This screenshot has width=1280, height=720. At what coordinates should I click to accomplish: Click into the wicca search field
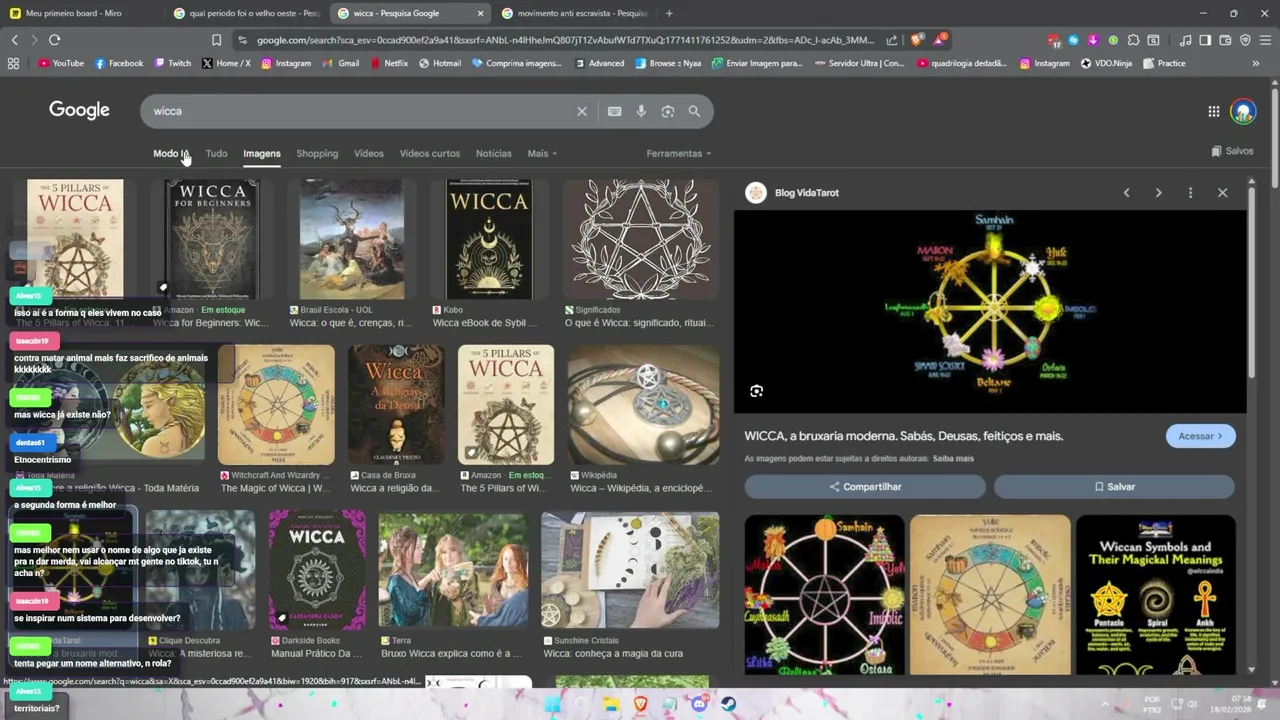[360, 111]
